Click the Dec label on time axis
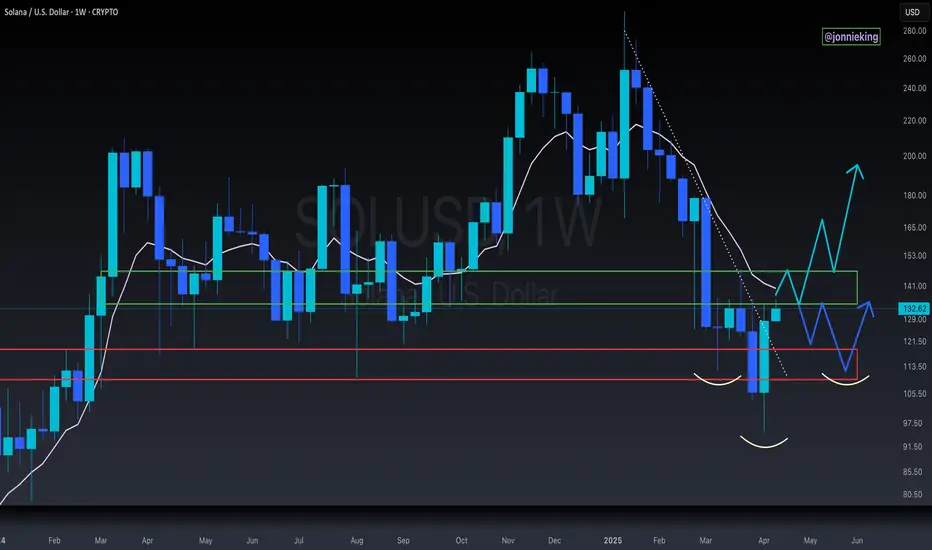Screen dimensions: 932x550 coord(554,540)
